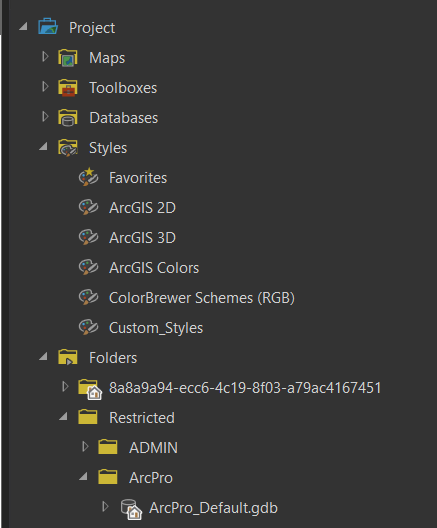Click the Custom_Styles palette icon
The width and height of the screenshot is (437, 528).
click(88, 327)
